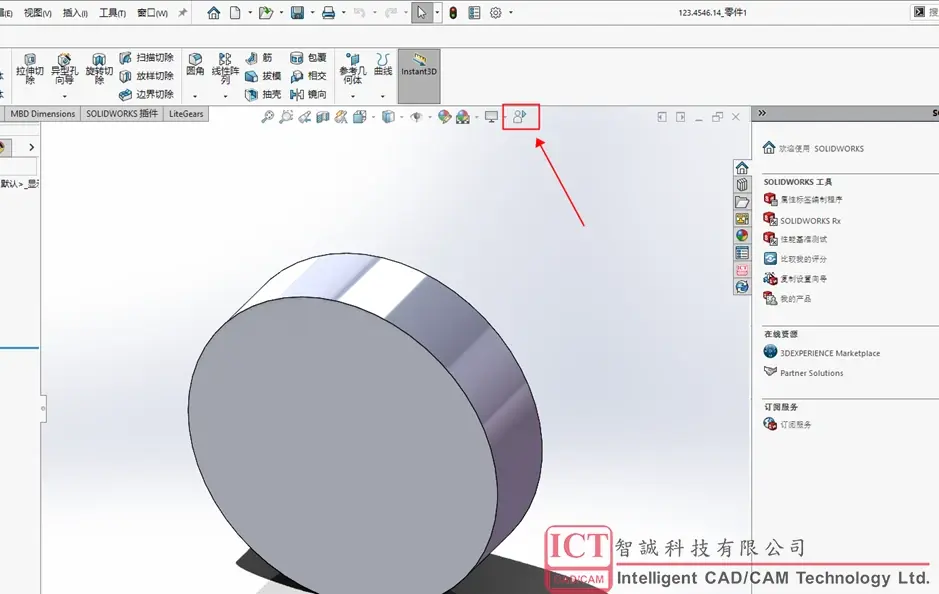Image resolution: width=939 pixels, height=594 pixels.
Task: Click 抽壳 shell tool
Action: [x=263, y=95]
